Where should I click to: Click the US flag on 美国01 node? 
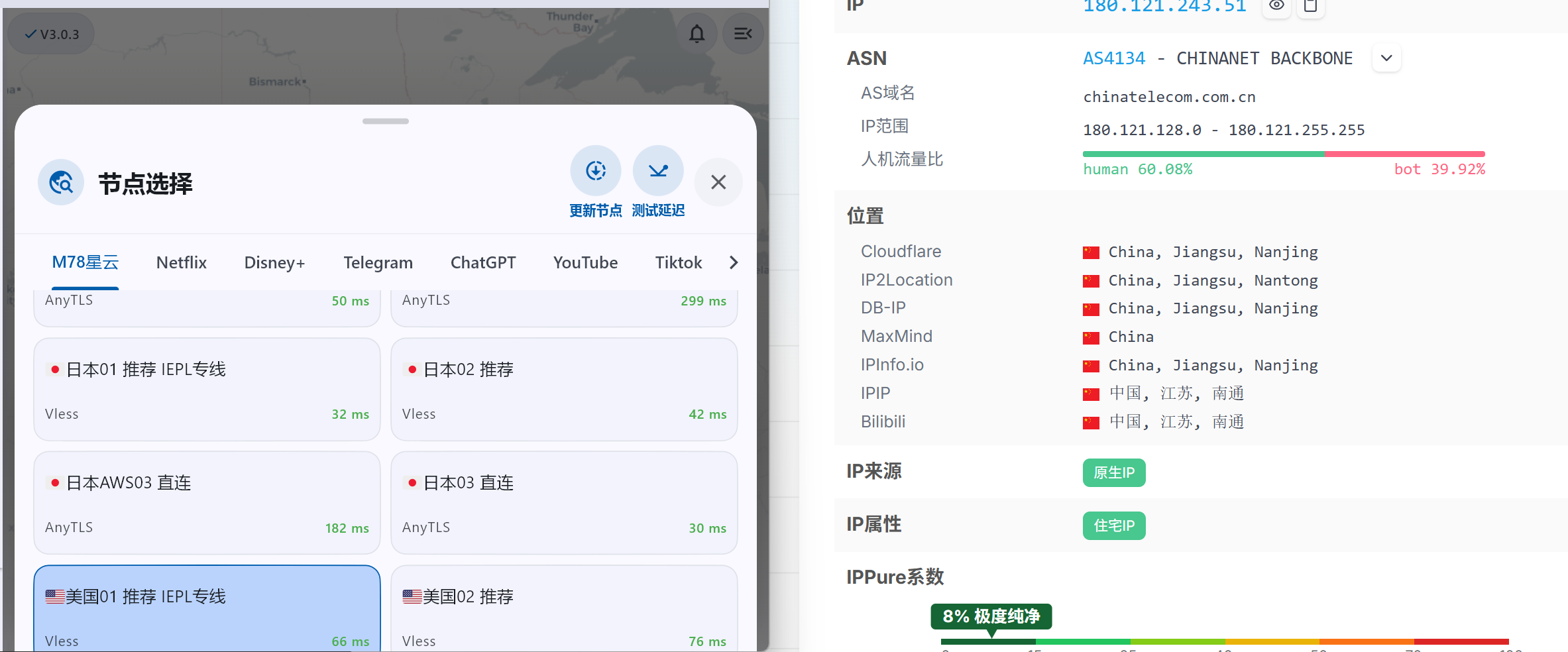55,596
